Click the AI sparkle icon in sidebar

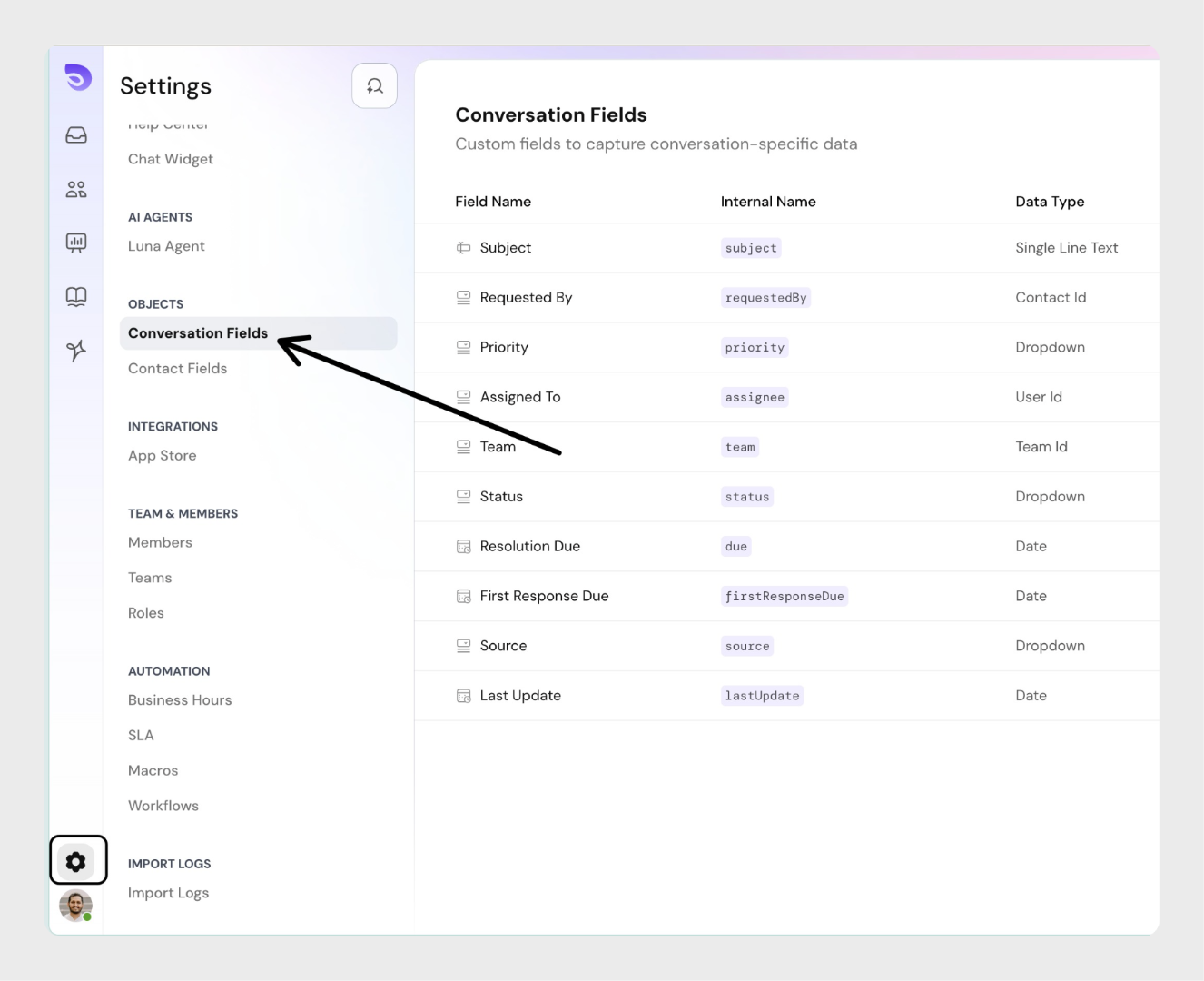pyautogui.click(x=76, y=350)
